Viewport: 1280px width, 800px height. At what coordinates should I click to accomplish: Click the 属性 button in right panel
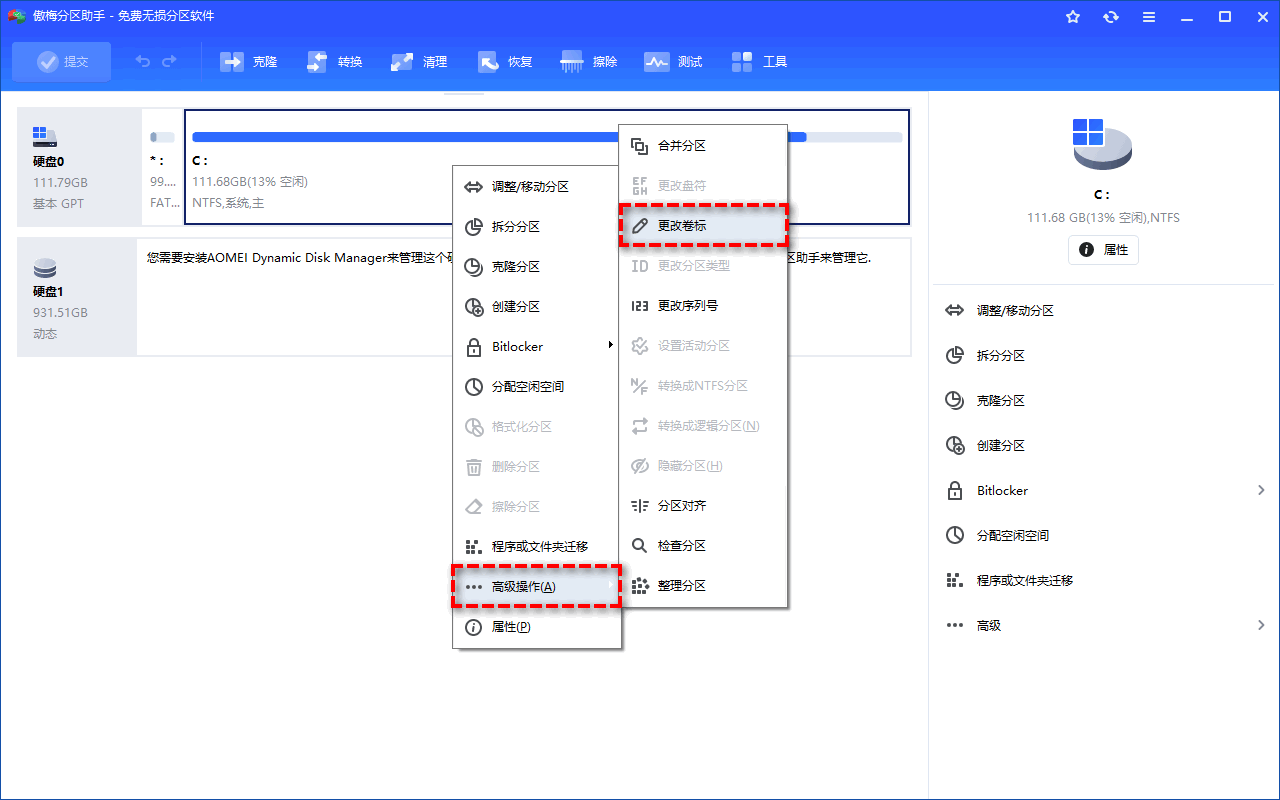coord(1103,250)
